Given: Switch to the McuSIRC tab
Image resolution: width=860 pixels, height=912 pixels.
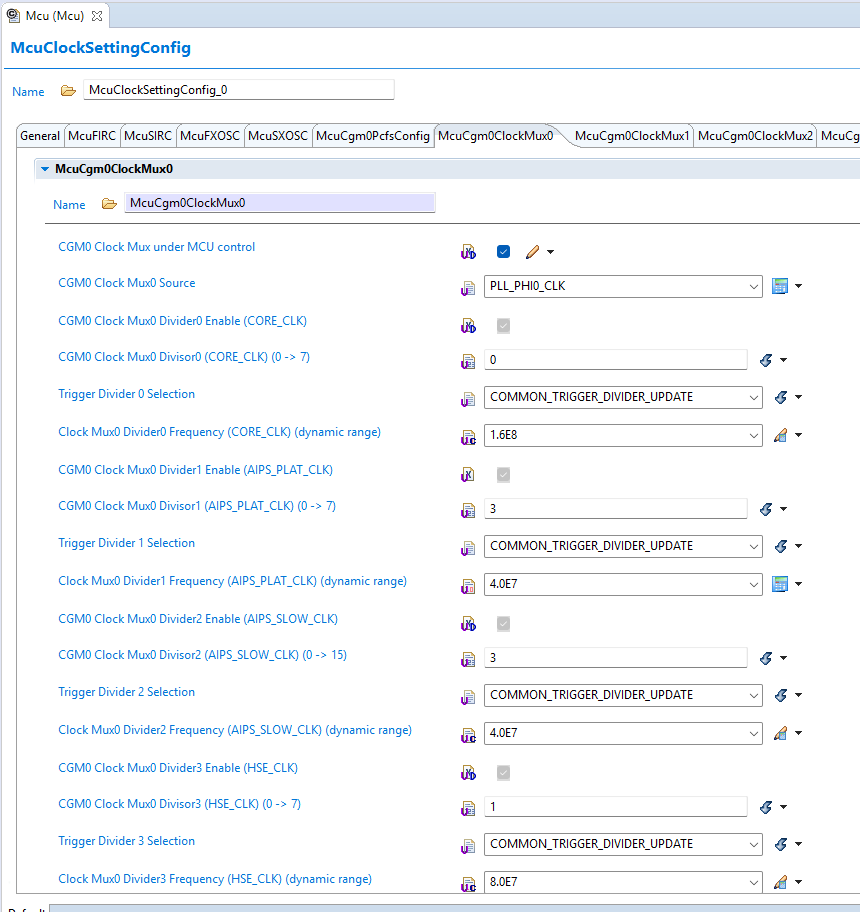Looking at the screenshot, I should 148,136.
